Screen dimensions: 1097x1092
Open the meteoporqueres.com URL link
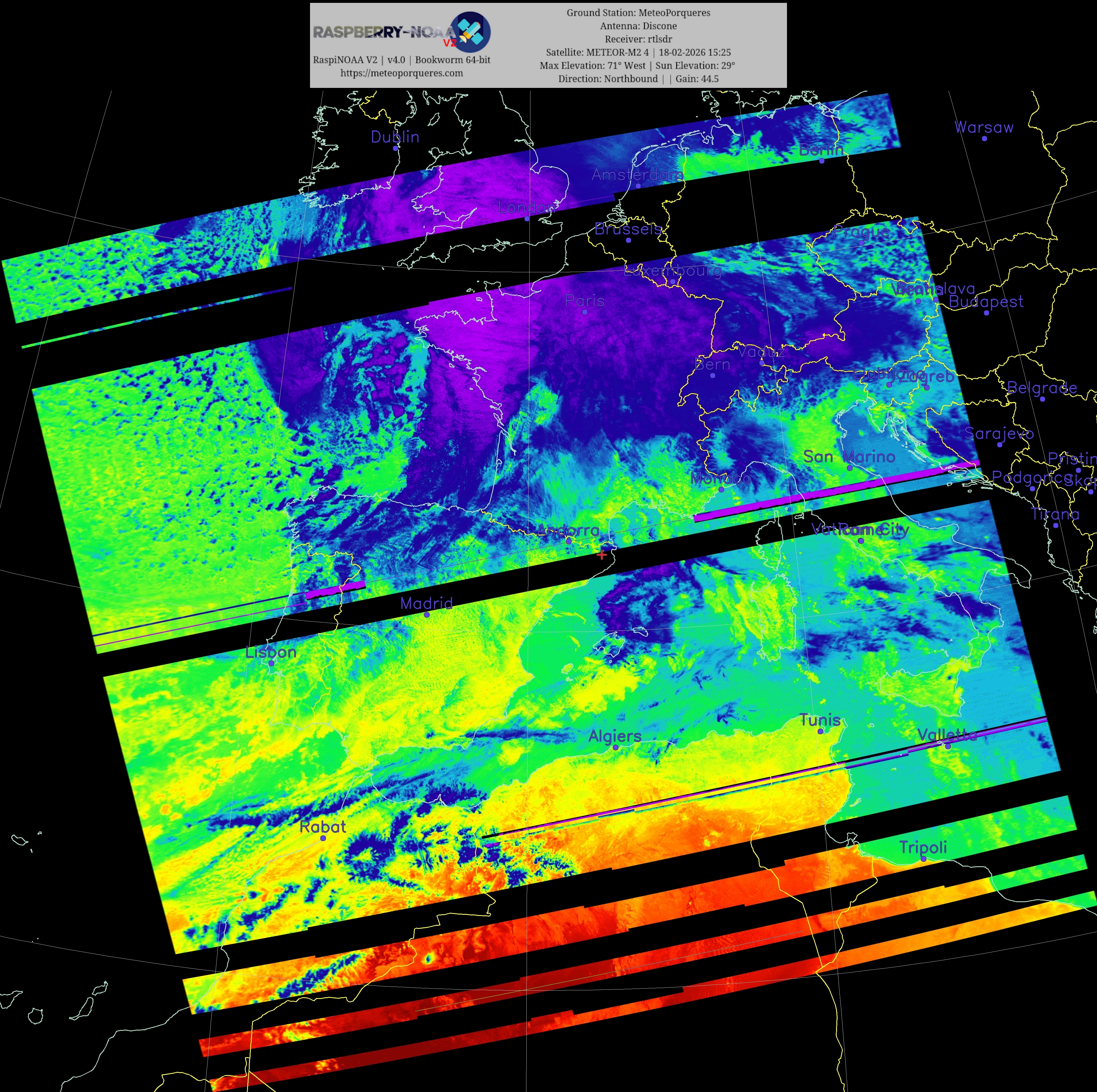point(401,73)
